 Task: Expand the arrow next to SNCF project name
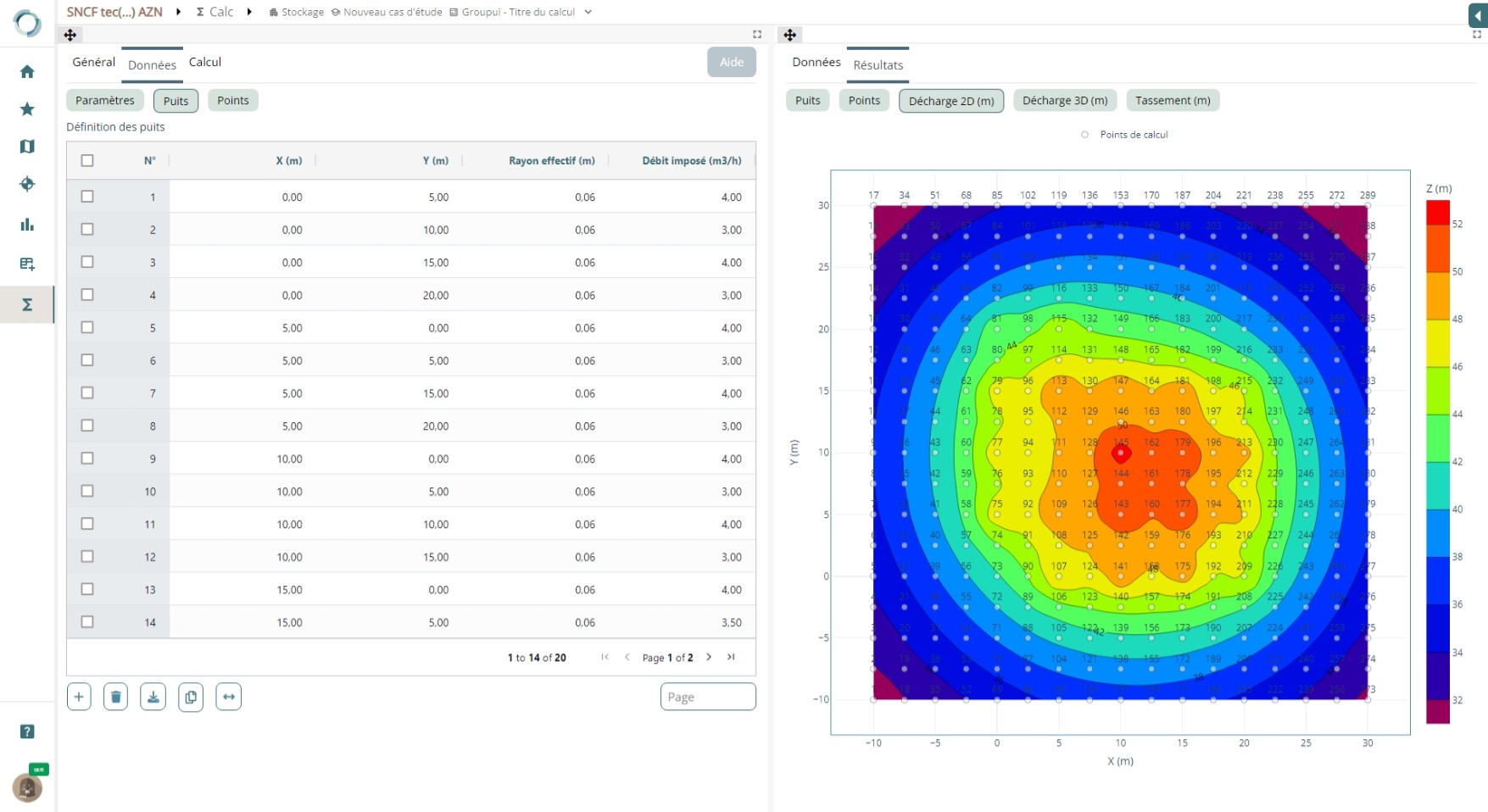pos(179,12)
